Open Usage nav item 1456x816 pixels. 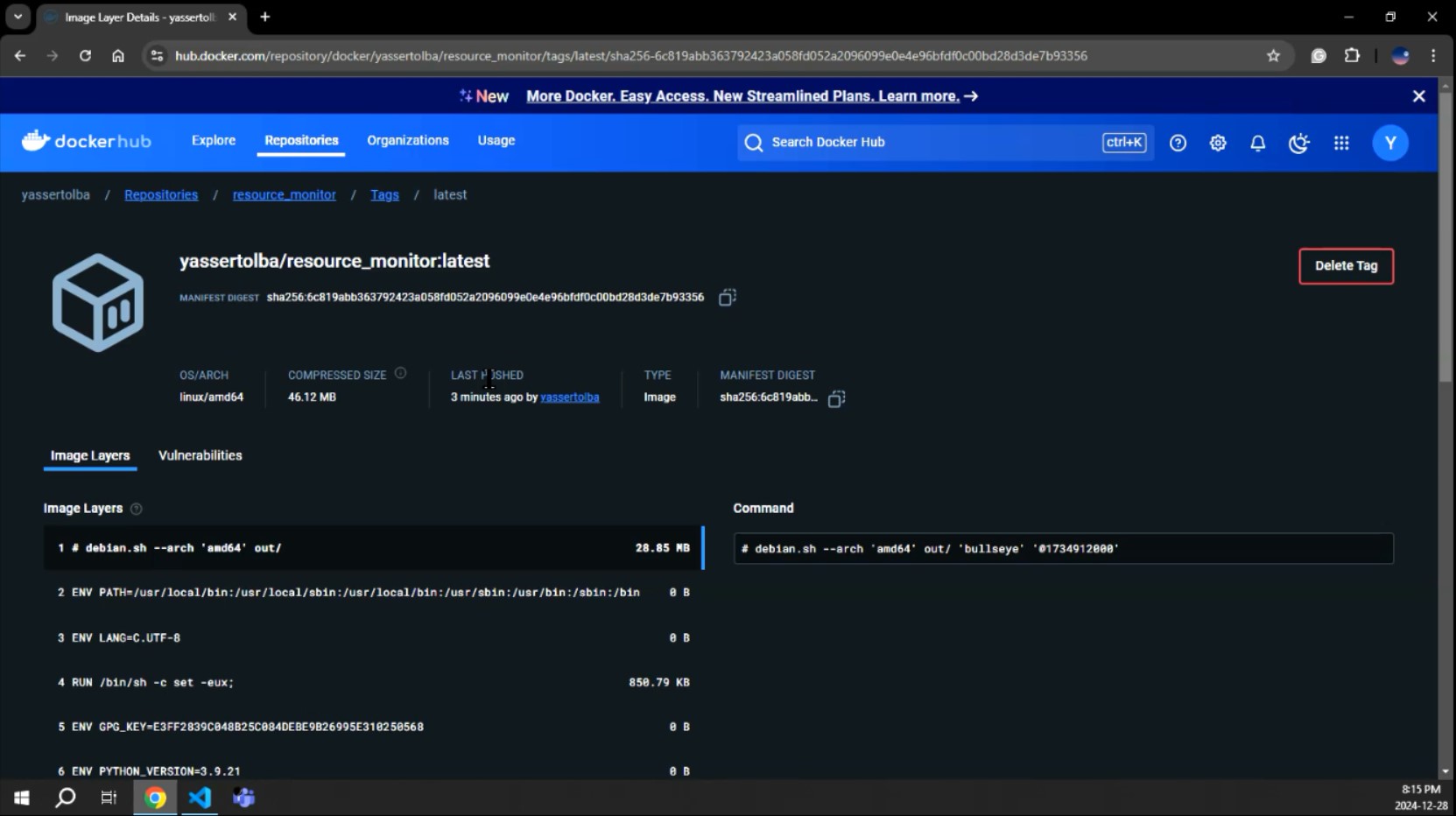pyautogui.click(x=496, y=140)
